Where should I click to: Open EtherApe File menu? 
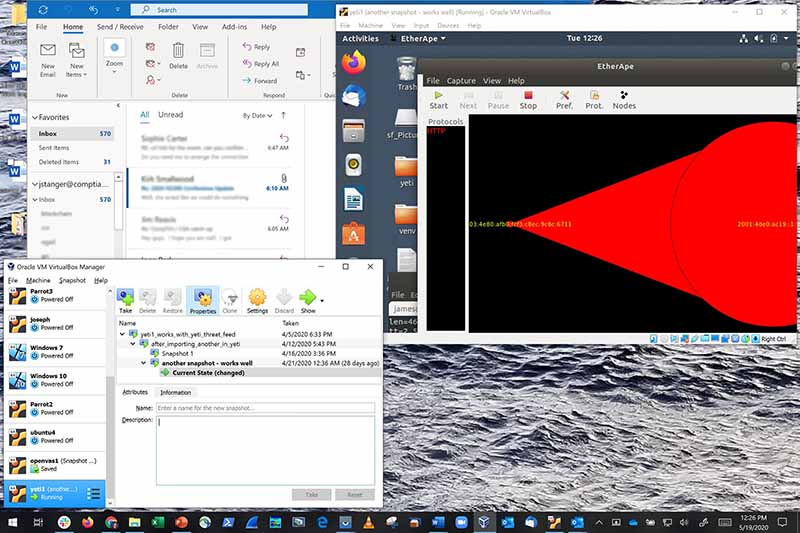[x=433, y=81]
